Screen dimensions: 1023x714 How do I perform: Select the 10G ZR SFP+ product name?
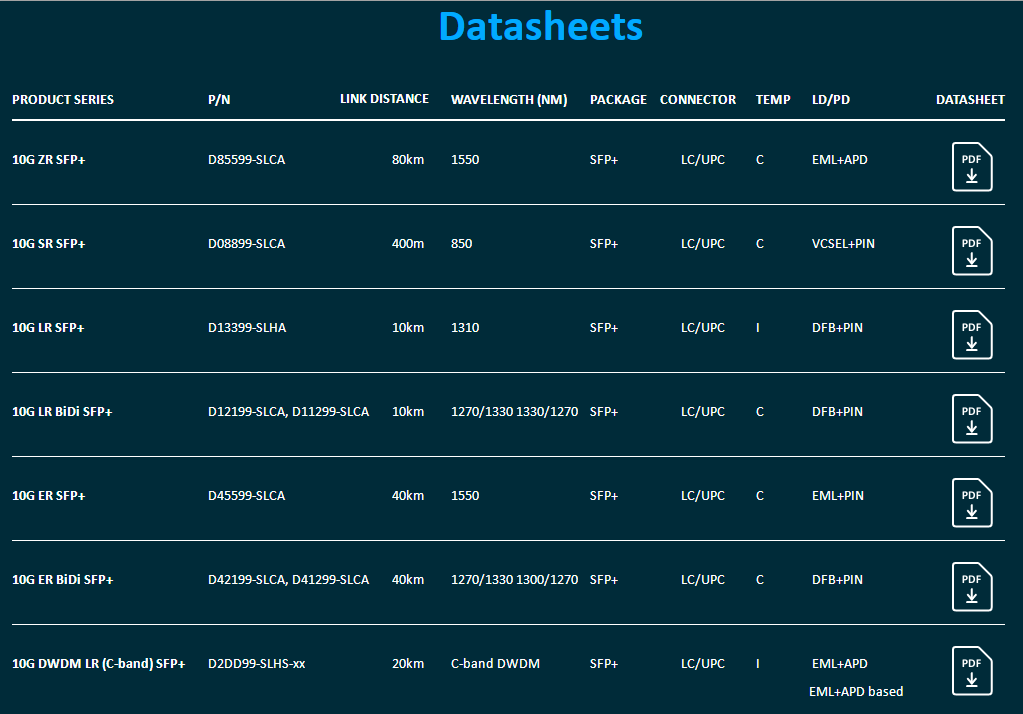coord(49,160)
